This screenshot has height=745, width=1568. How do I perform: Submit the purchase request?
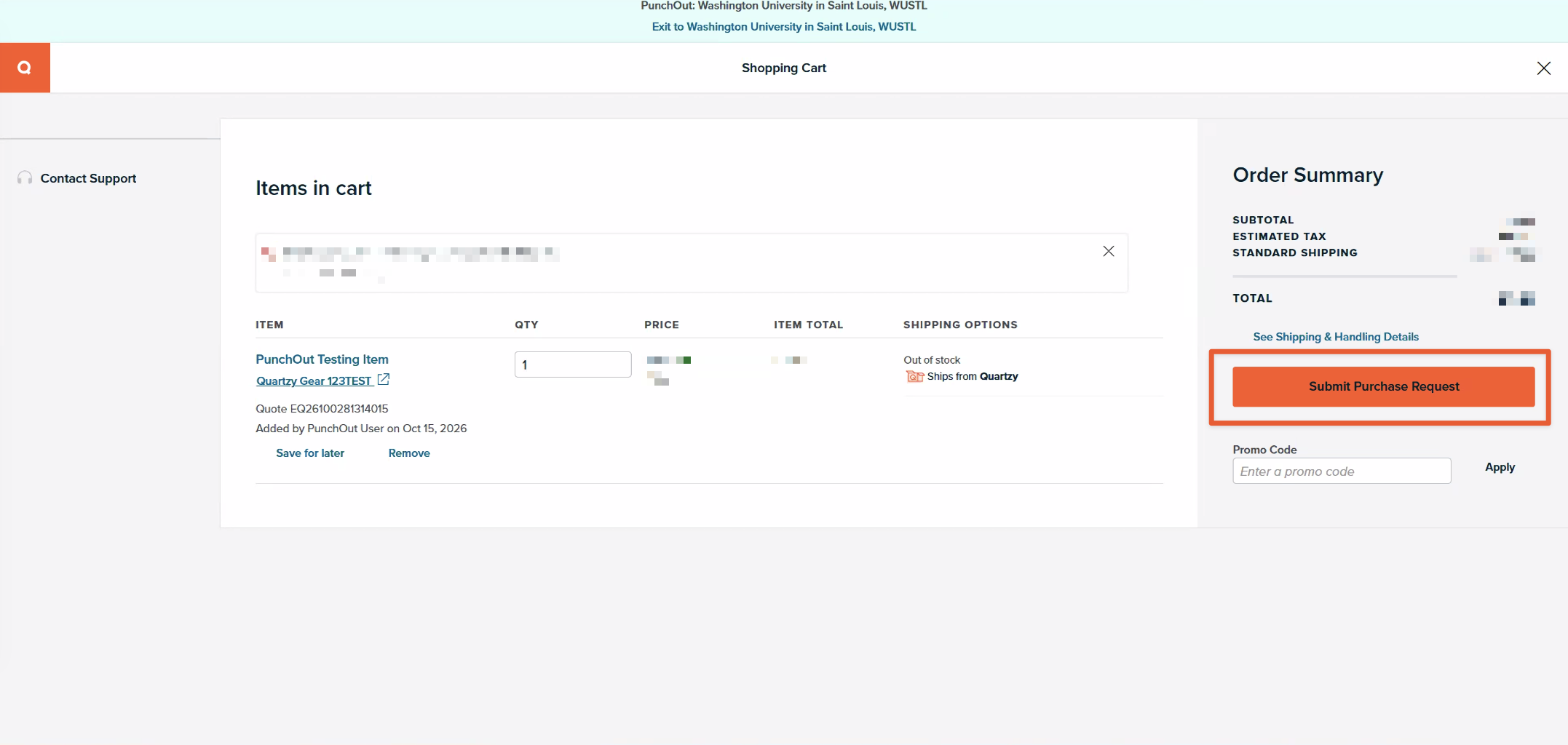pos(1383,386)
